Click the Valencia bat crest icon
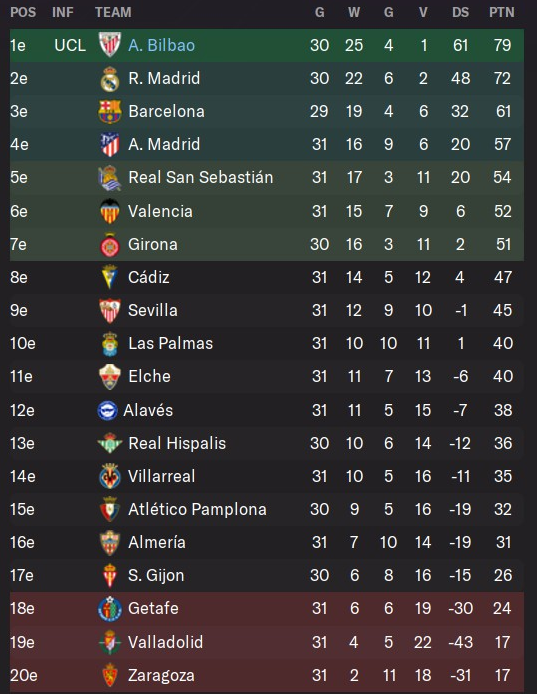 (x=109, y=211)
